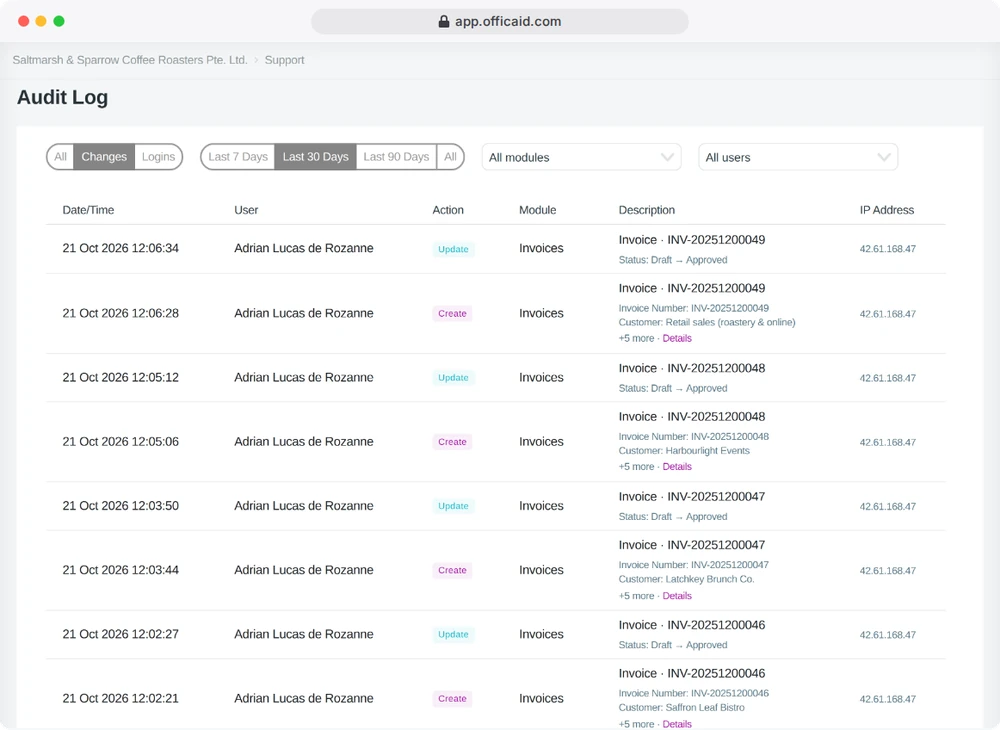The width and height of the screenshot is (1000, 730).
Task: Open Details for invoice INV-20251200048
Action: (677, 467)
